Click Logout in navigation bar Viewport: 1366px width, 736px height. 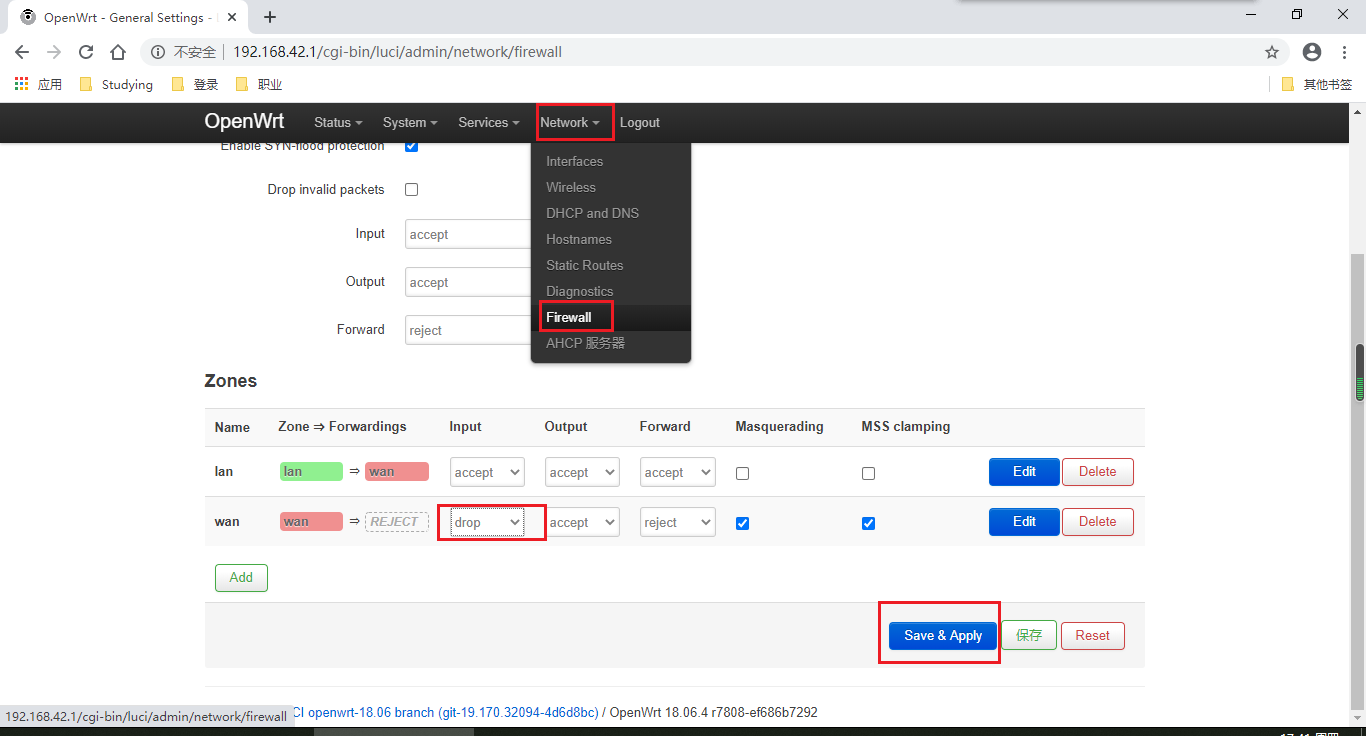click(640, 122)
